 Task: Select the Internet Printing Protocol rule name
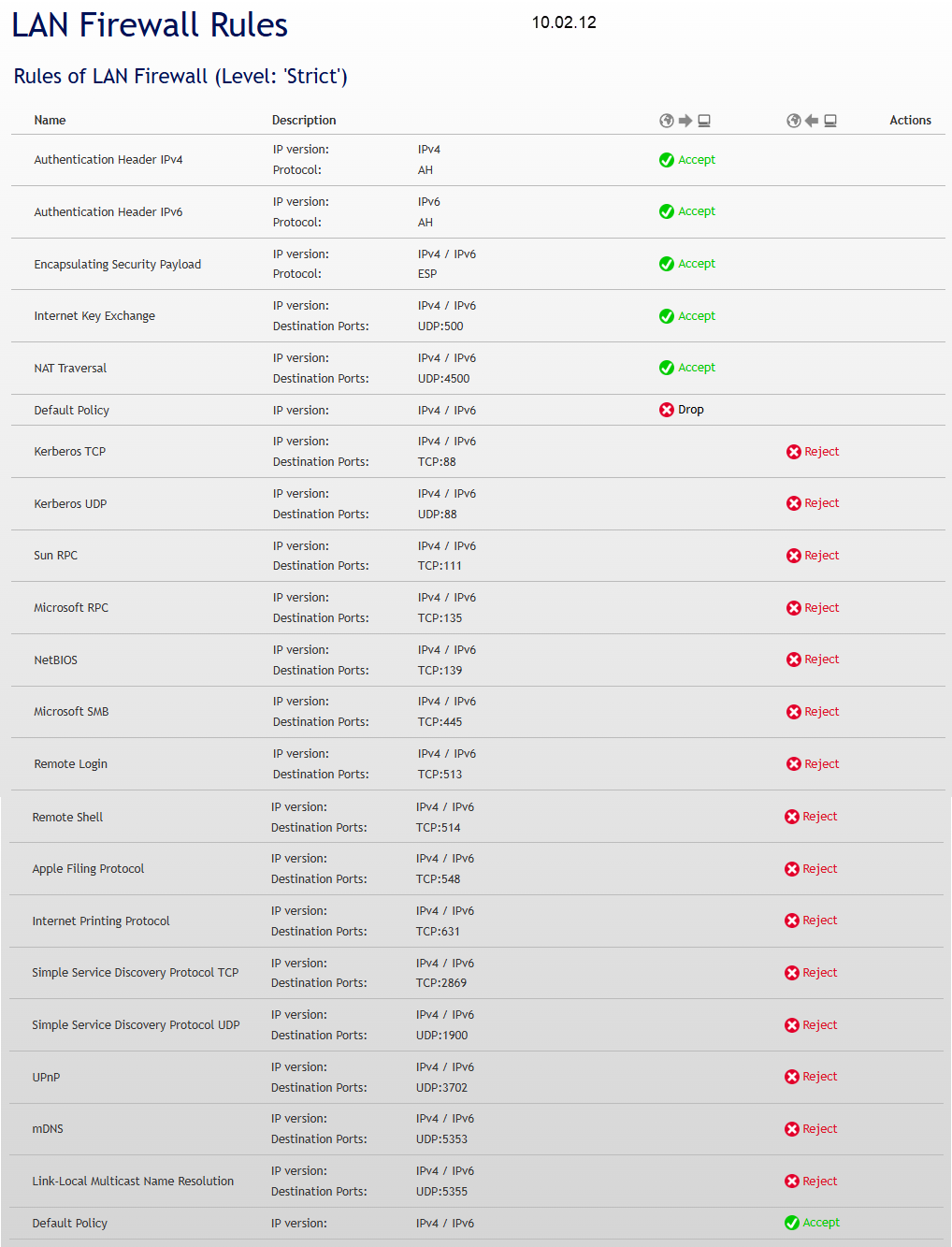tap(101, 921)
